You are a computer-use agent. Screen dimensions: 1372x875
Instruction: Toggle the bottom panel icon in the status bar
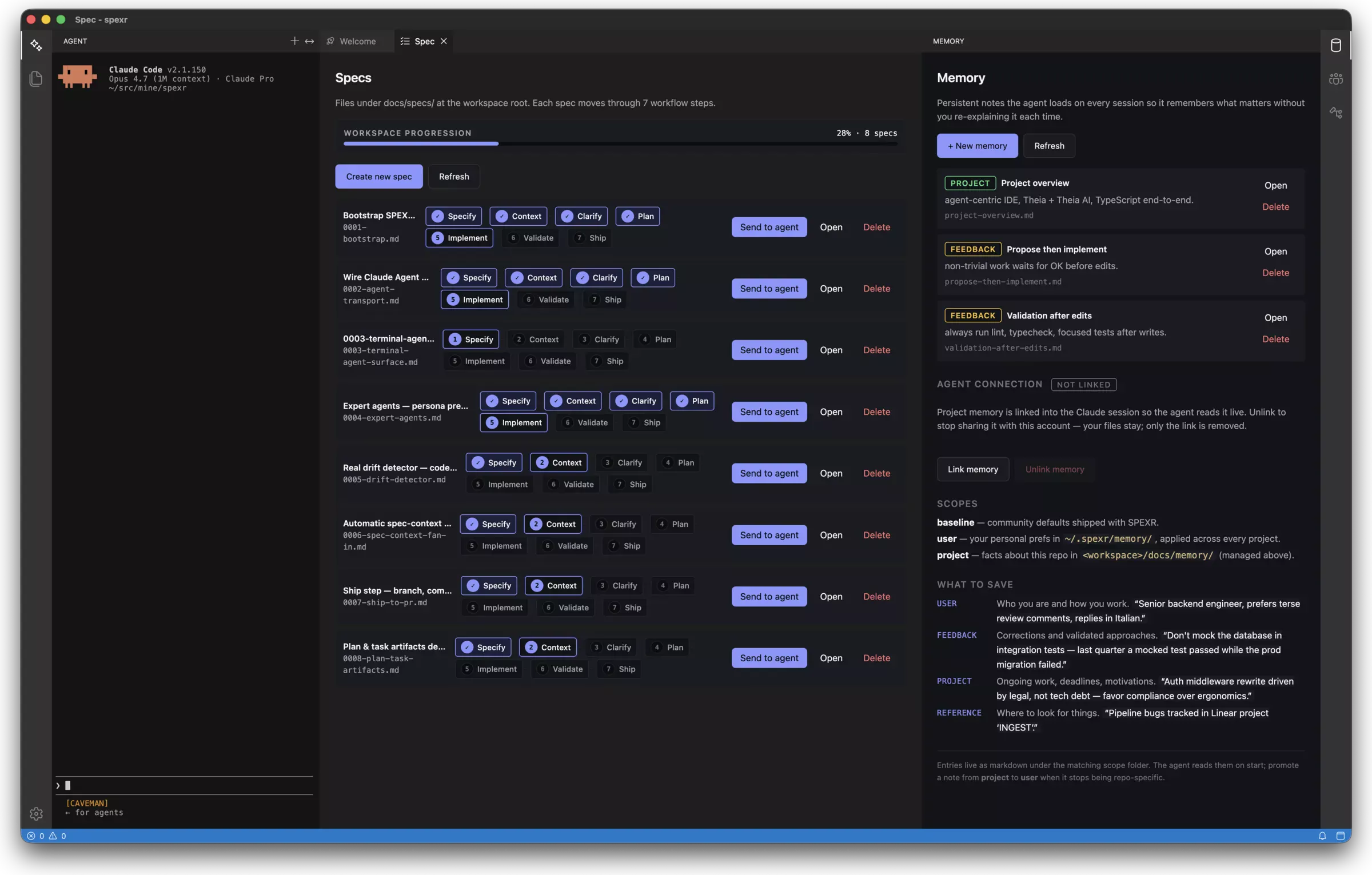1340,836
